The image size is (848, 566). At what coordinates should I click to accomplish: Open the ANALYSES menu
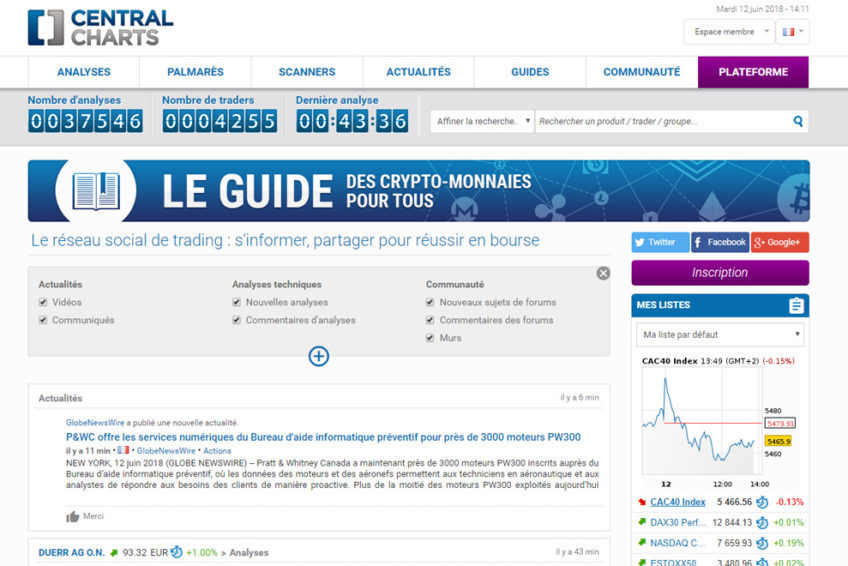coord(84,72)
